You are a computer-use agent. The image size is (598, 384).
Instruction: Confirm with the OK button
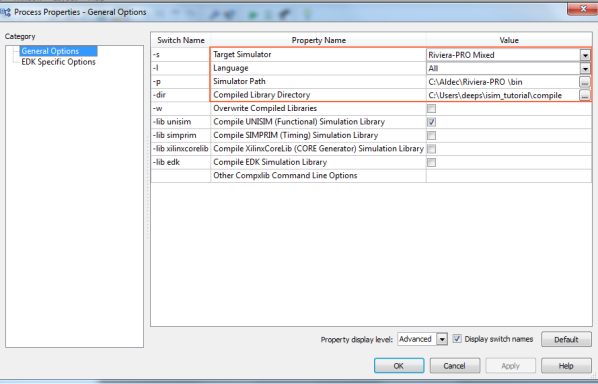[x=399, y=366]
